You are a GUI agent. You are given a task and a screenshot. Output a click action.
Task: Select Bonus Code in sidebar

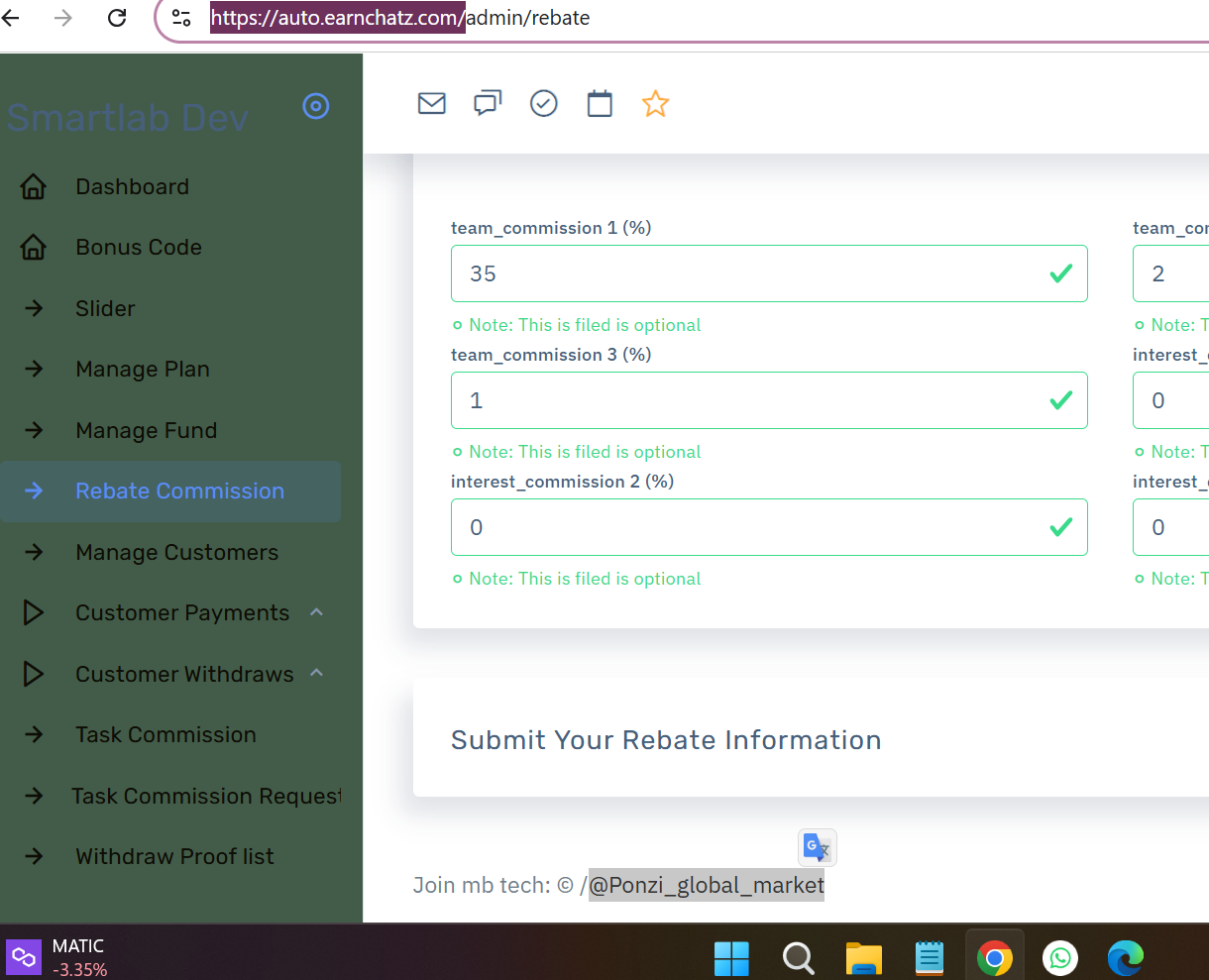click(139, 248)
